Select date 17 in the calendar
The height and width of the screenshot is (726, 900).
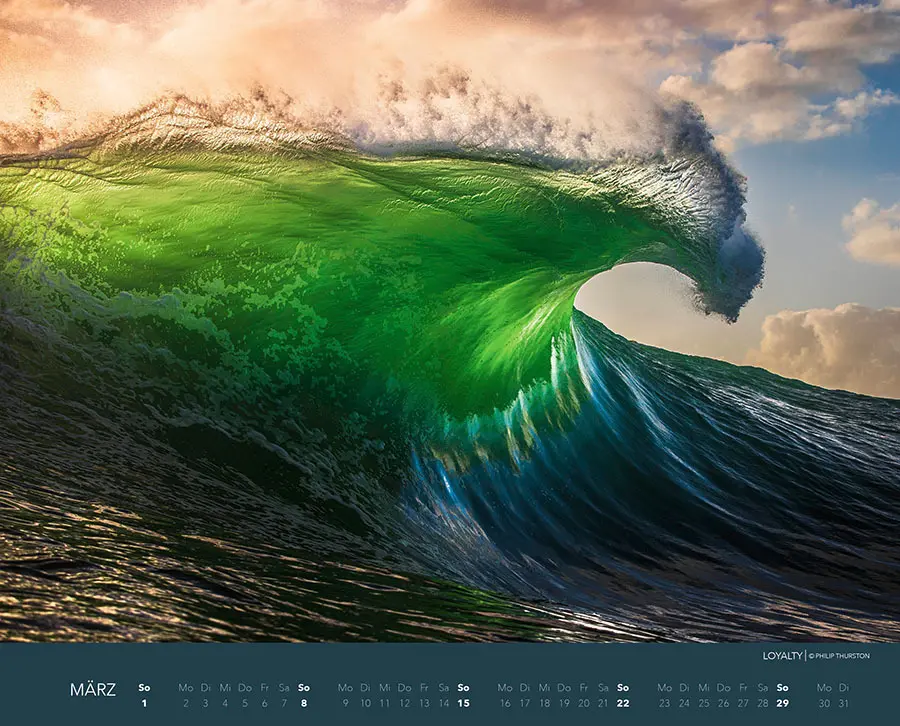(525, 703)
